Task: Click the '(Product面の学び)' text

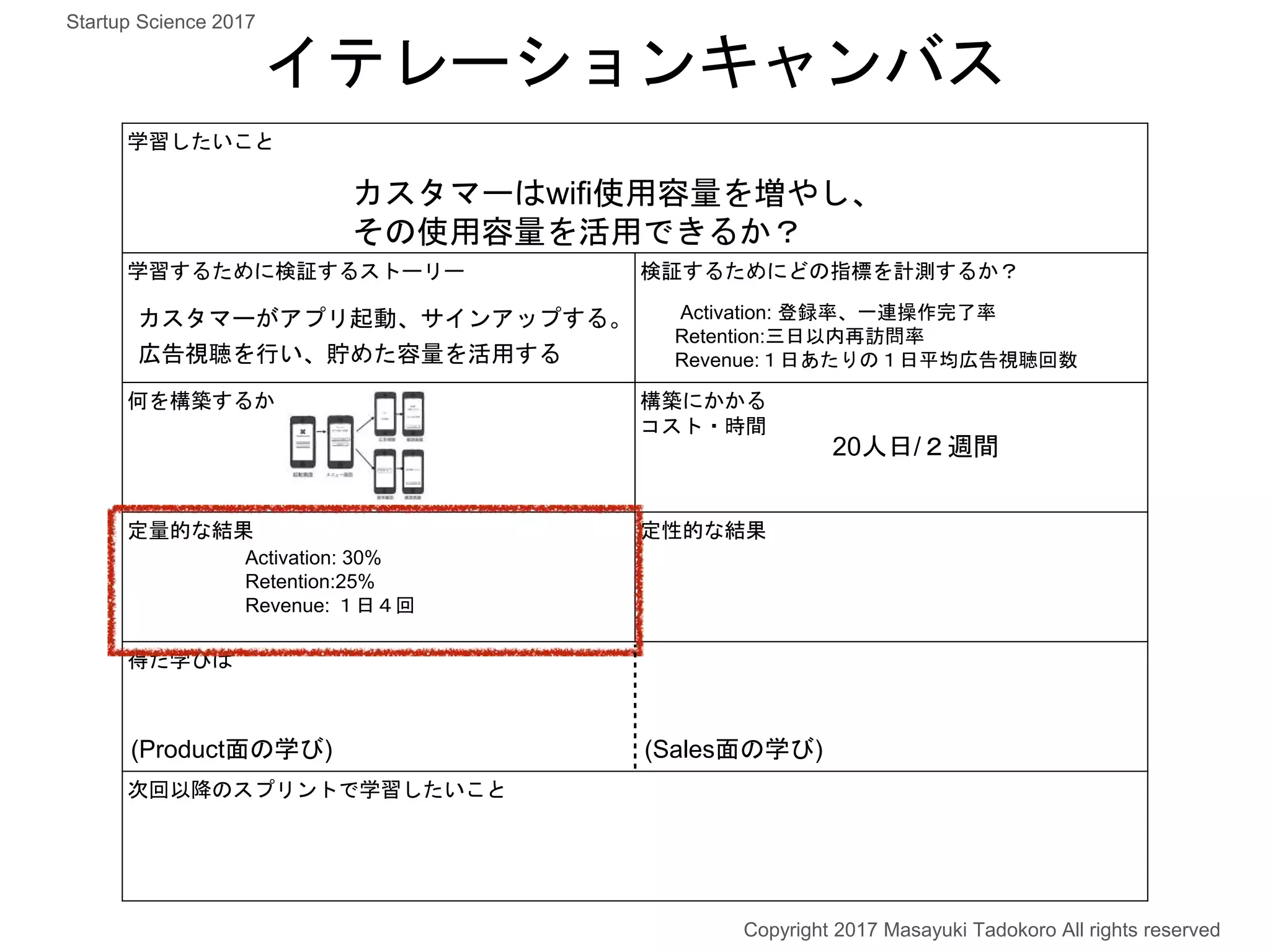Action: [232, 749]
